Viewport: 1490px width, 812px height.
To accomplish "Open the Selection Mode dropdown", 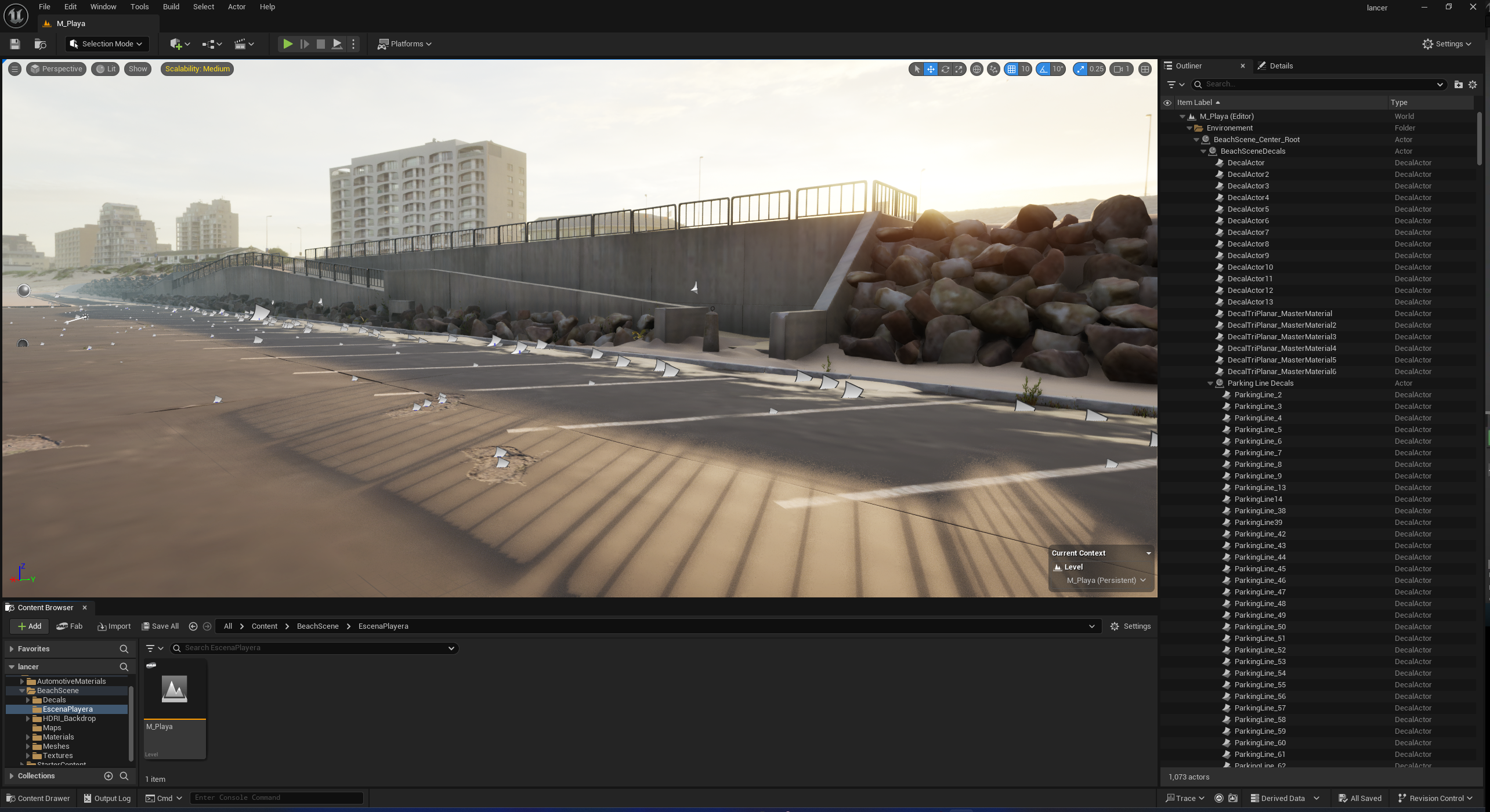I will pos(106,44).
